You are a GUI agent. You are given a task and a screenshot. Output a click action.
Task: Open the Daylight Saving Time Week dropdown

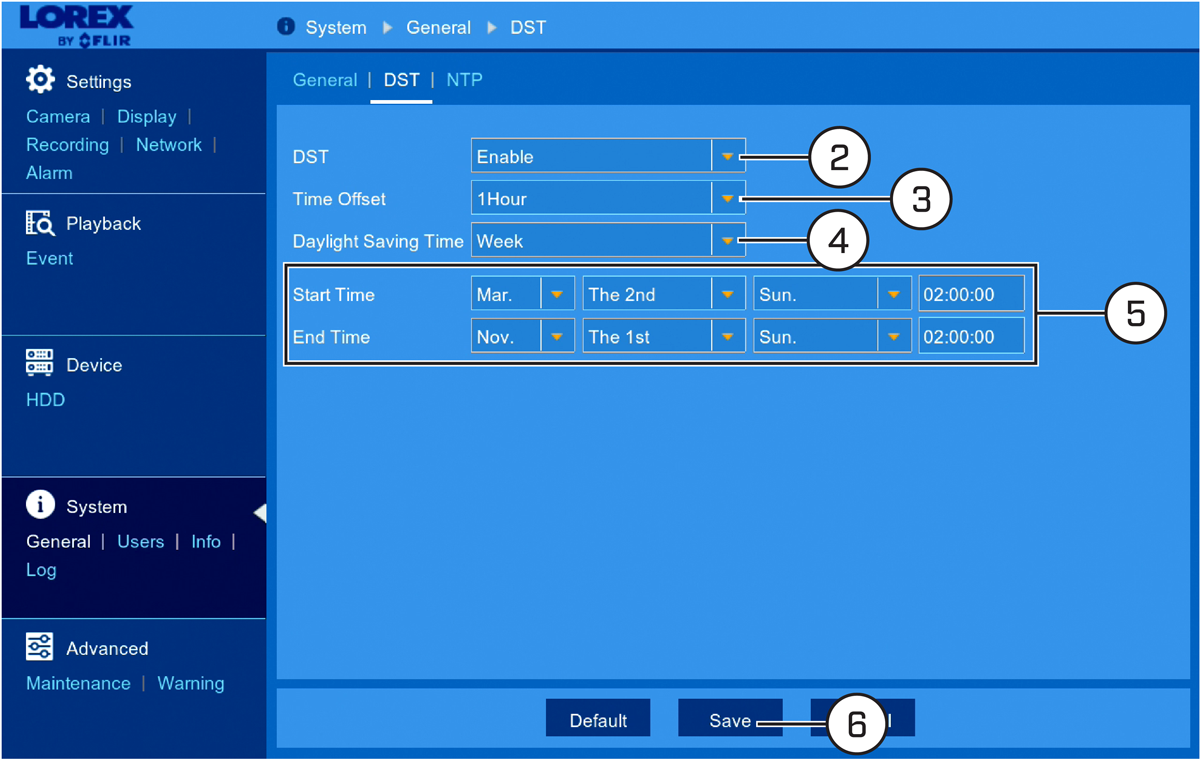tap(608, 241)
